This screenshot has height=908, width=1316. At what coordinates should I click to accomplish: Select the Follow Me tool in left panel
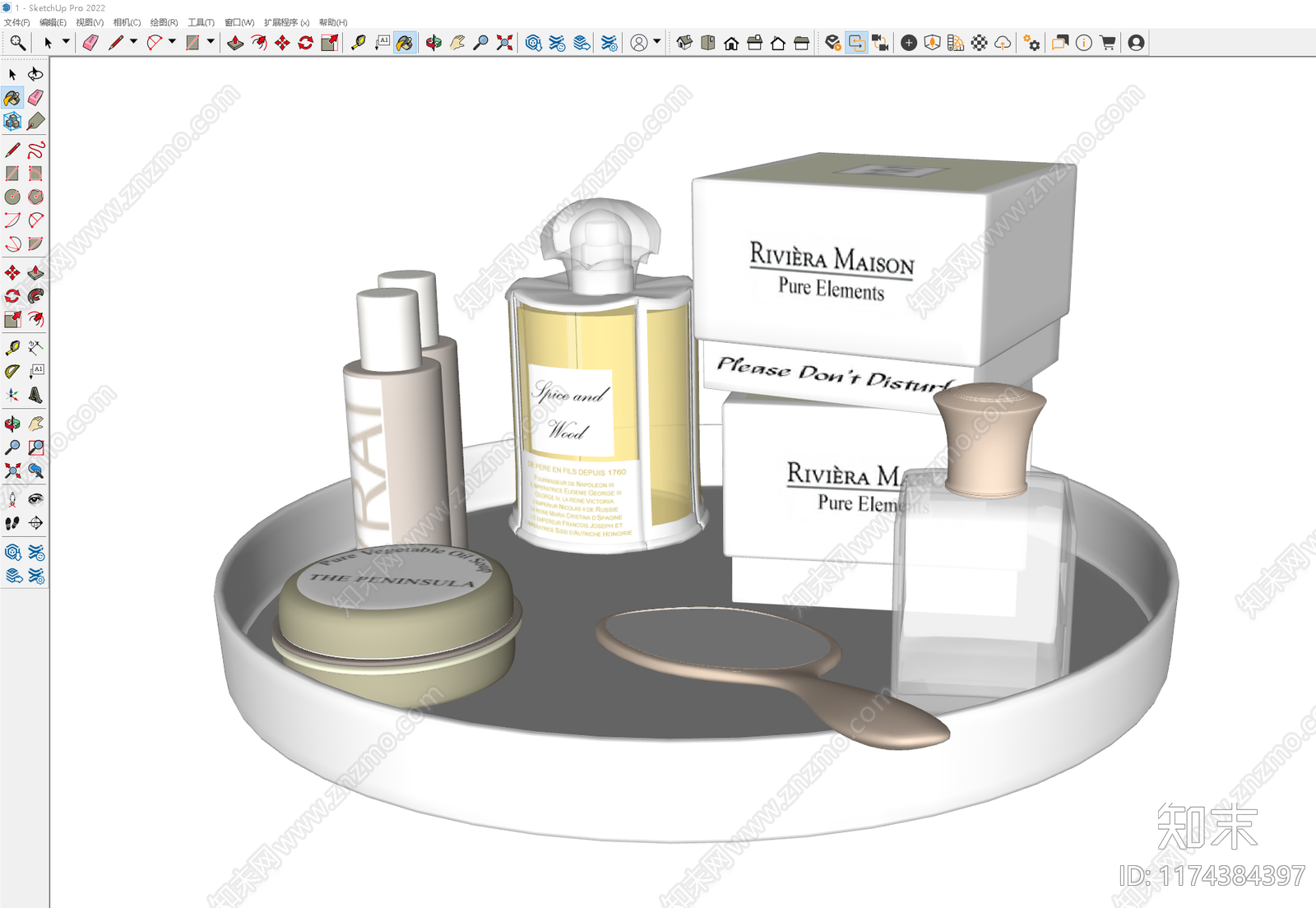(x=35, y=296)
